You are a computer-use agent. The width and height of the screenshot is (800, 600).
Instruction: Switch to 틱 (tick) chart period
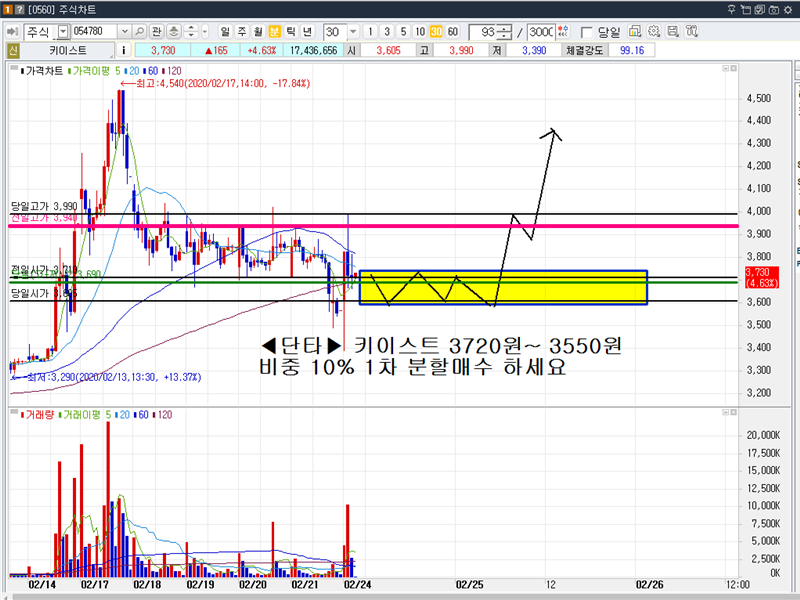pos(289,32)
